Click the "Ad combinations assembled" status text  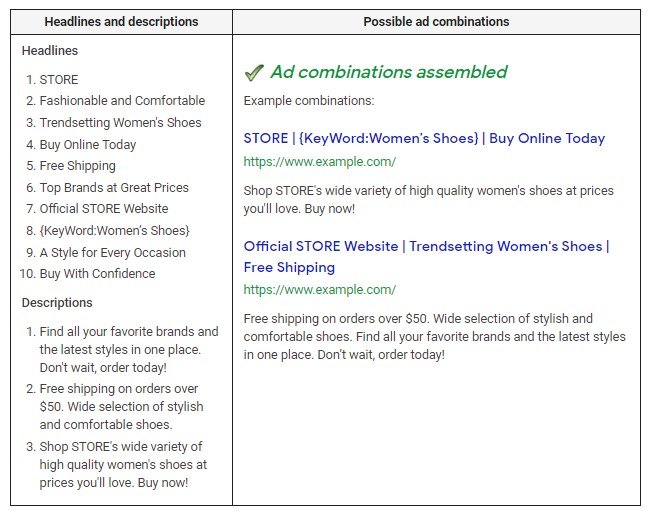(x=389, y=72)
